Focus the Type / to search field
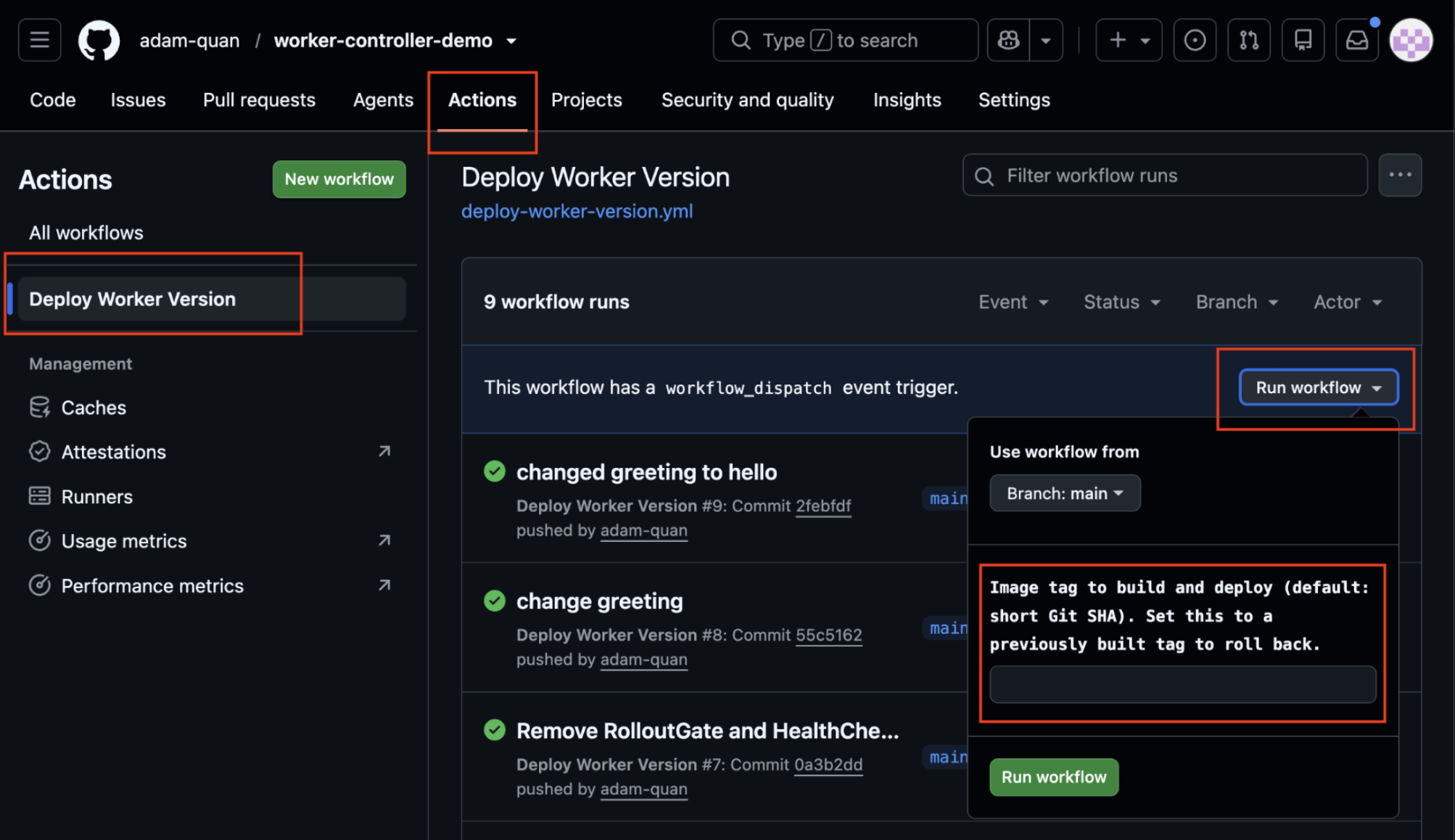Screen dimensions: 1455x840 (x=846, y=40)
